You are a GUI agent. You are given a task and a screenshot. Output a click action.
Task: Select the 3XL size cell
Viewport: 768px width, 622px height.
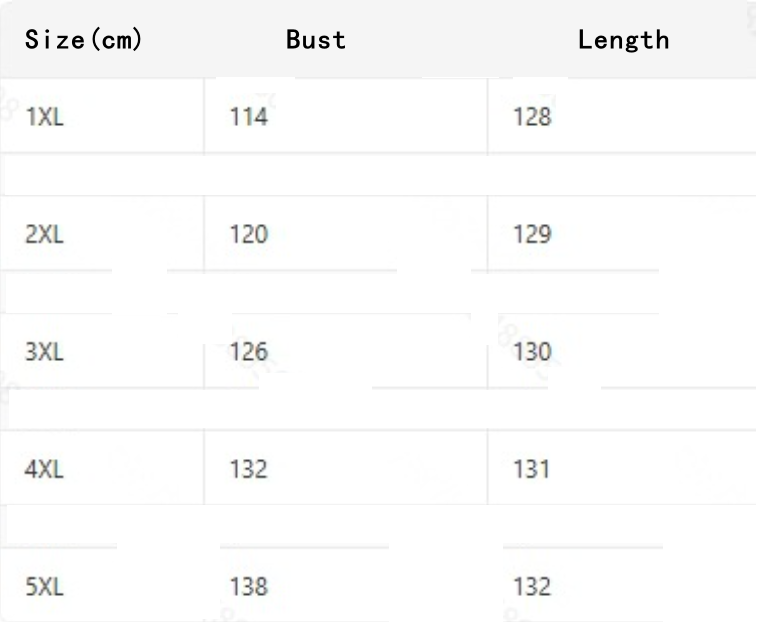(x=44, y=352)
